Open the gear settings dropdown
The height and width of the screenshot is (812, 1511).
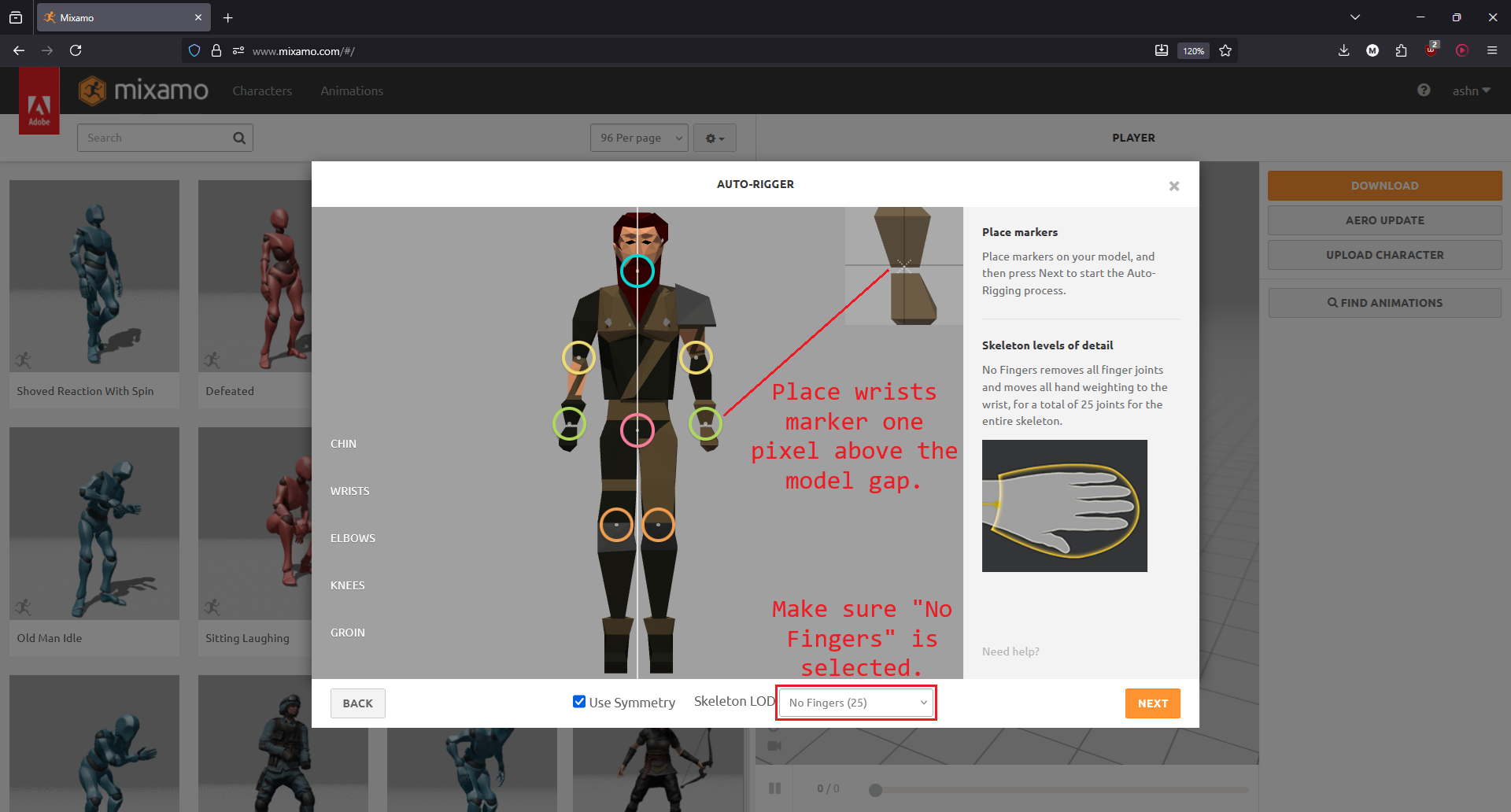click(x=715, y=138)
